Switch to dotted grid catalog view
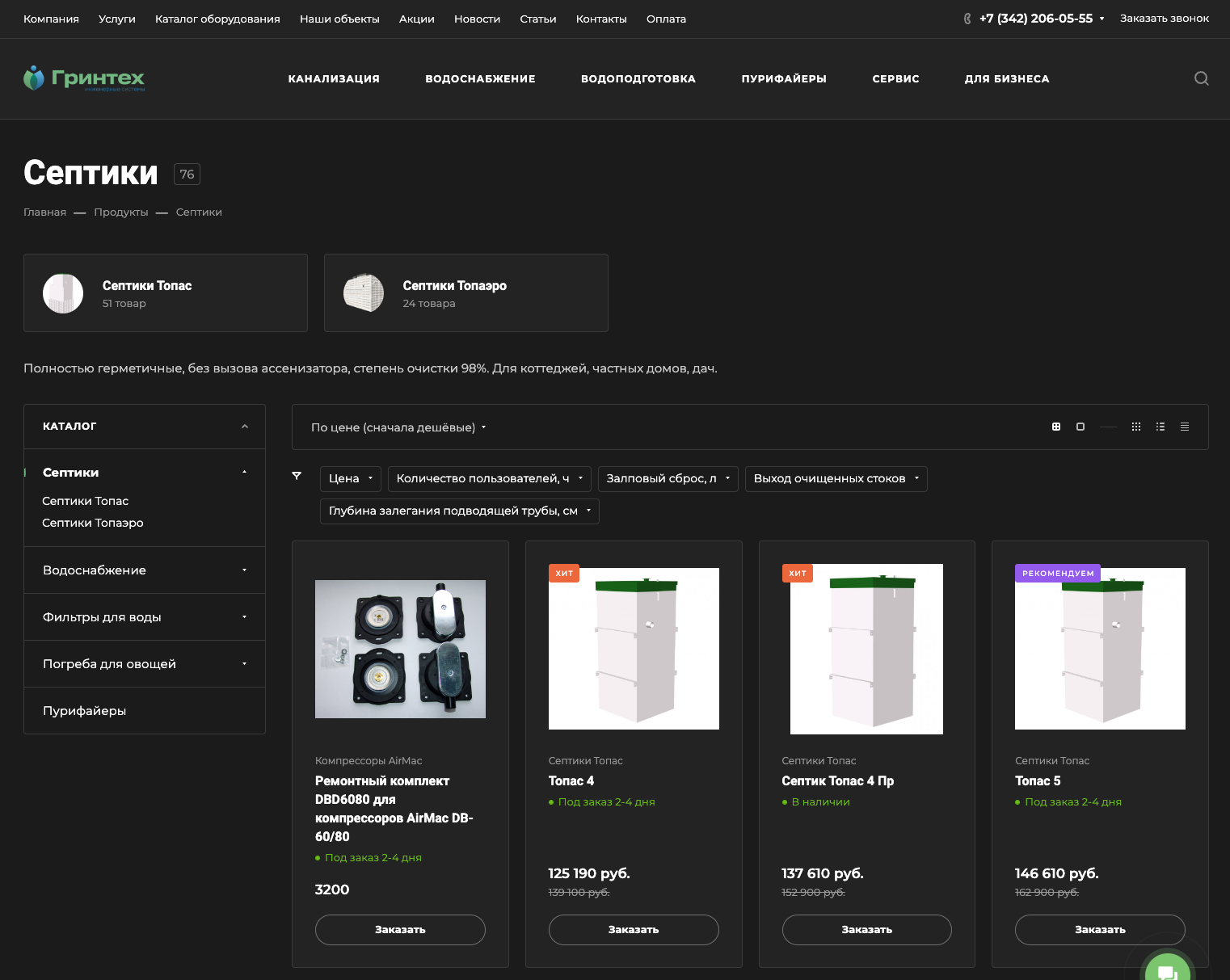The image size is (1230, 980). coord(1135,427)
